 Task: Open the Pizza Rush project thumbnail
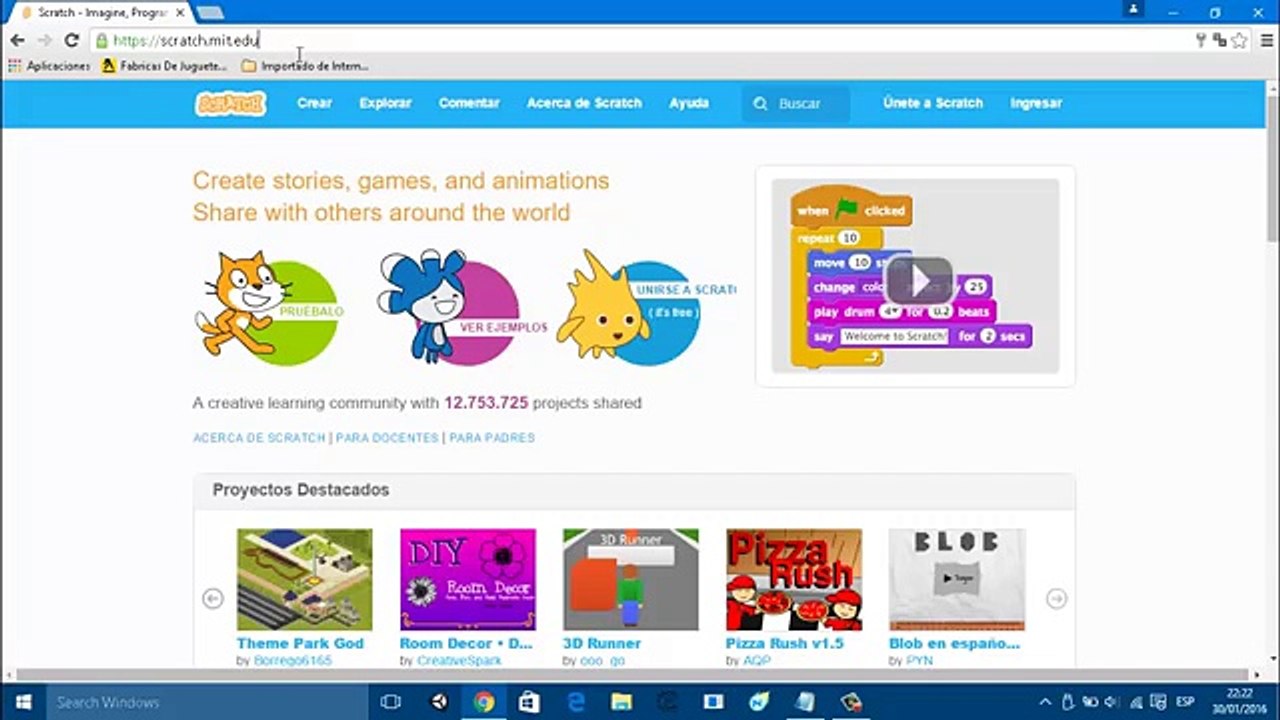(793, 580)
